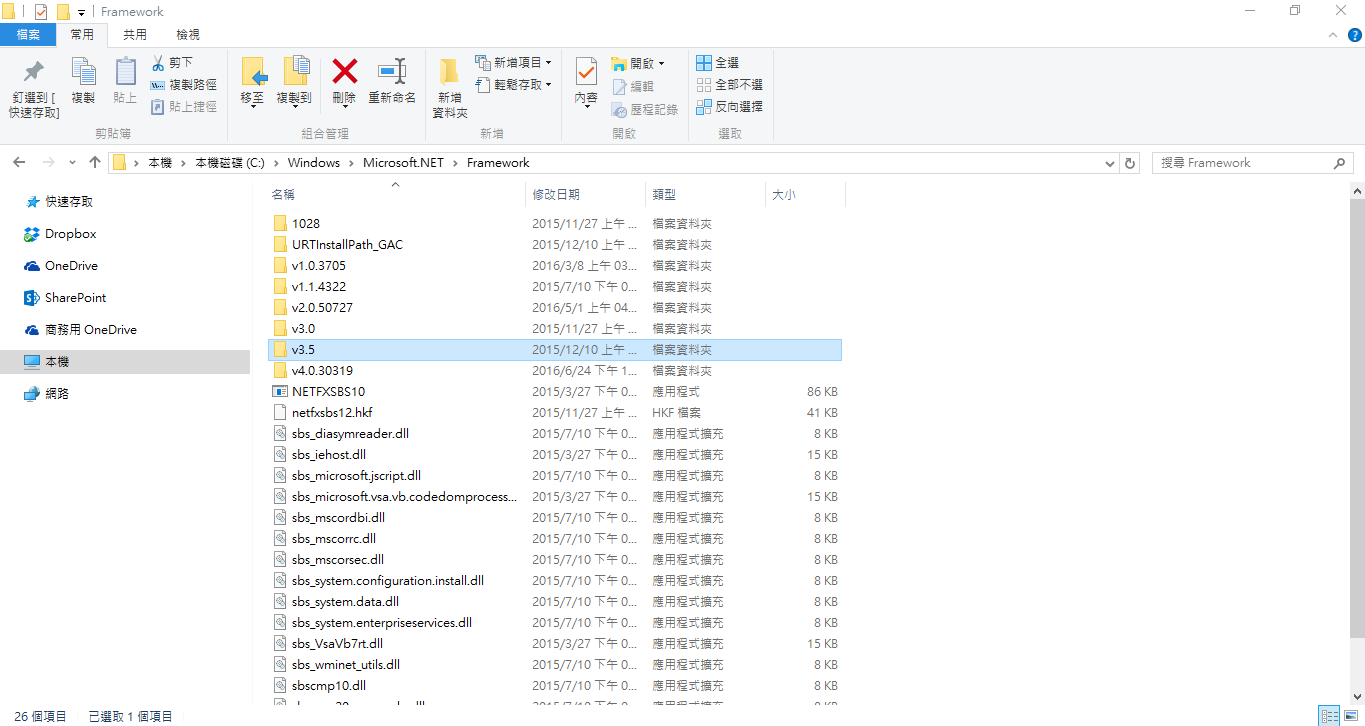Click the Cut (剪下) scissors icon
The height and width of the screenshot is (726, 1365).
click(158, 63)
